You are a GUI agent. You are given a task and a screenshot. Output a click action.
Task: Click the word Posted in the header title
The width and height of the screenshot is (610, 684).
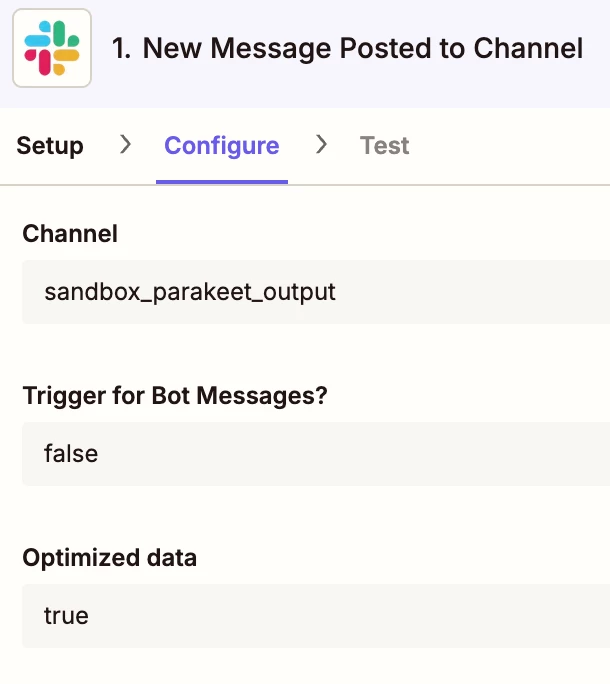pyautogui.click(x=386, y=48)
